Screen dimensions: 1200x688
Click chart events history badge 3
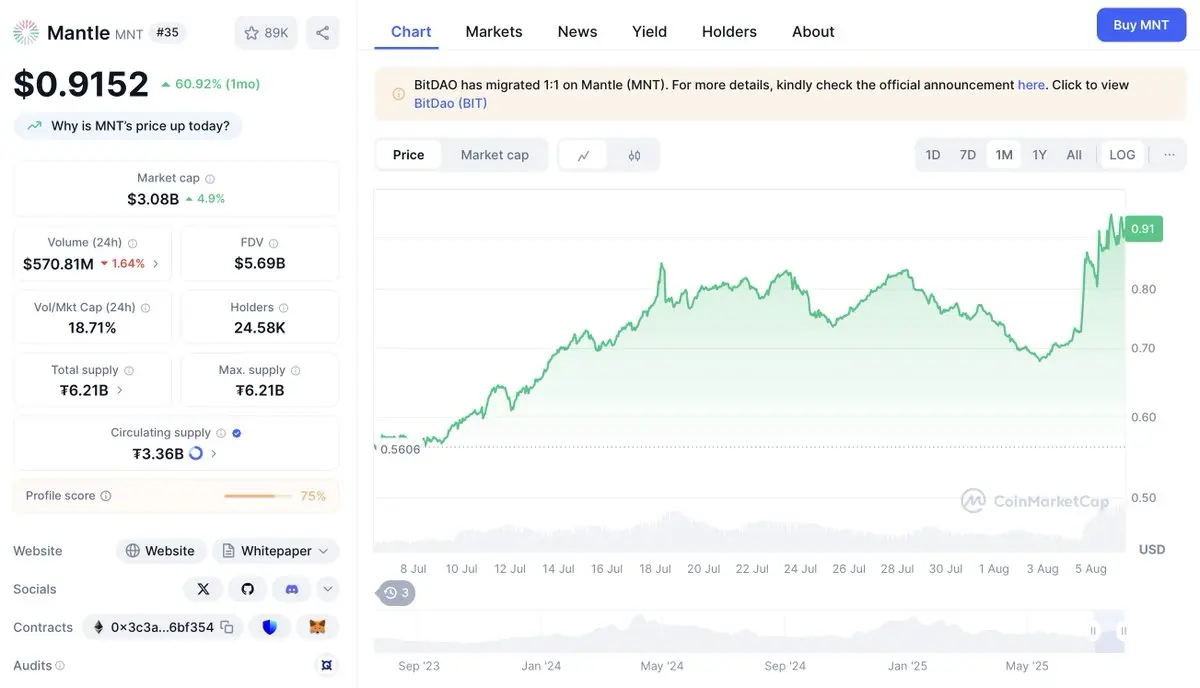click(x=396, y=593)
